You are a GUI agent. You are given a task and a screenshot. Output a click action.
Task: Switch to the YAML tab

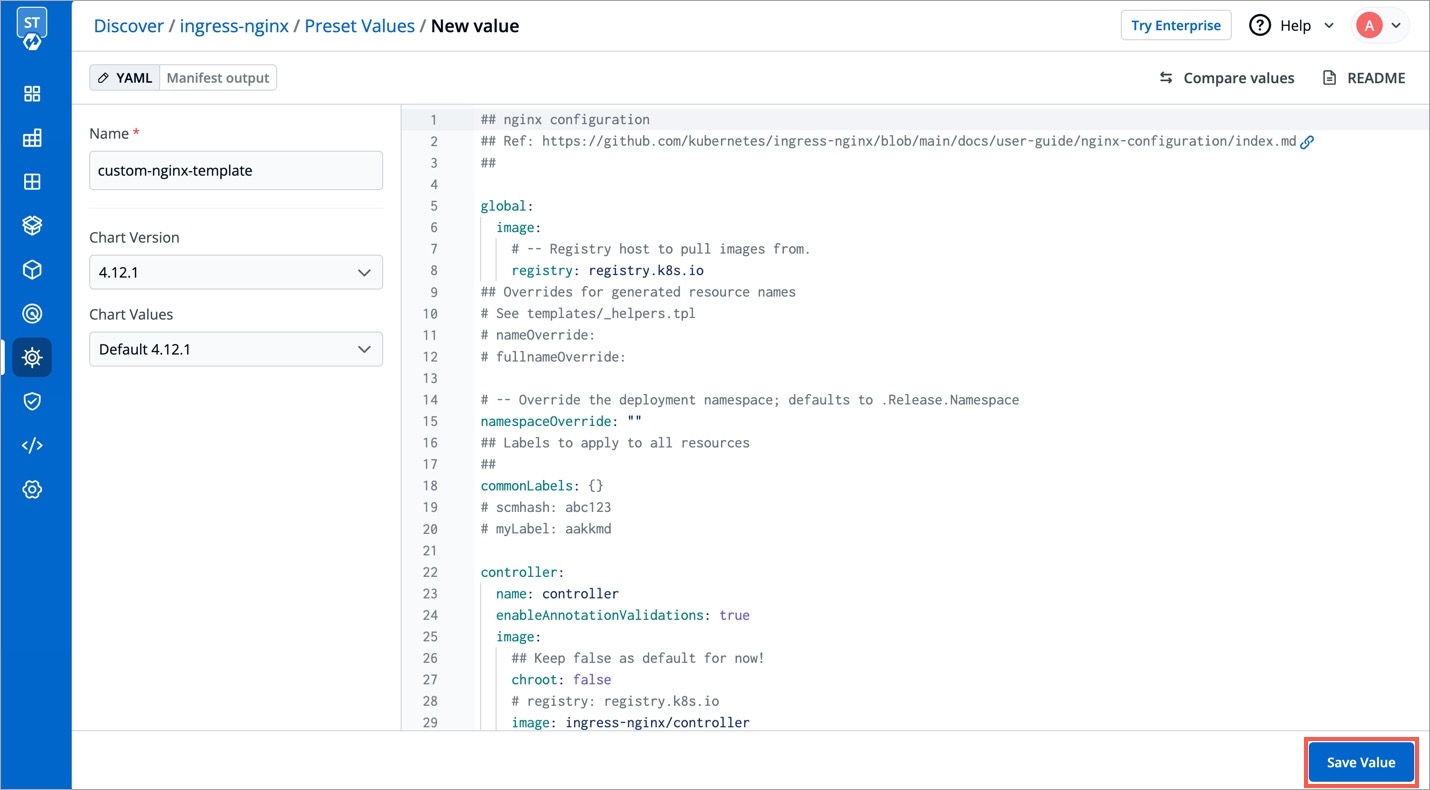pos(125,78)
